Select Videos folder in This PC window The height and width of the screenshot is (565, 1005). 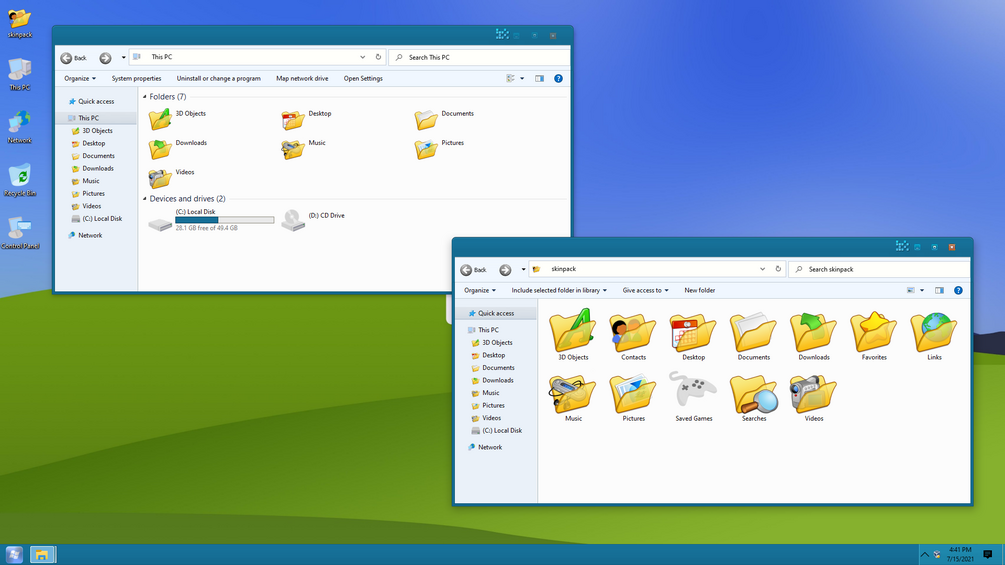[x=171, y=177]
